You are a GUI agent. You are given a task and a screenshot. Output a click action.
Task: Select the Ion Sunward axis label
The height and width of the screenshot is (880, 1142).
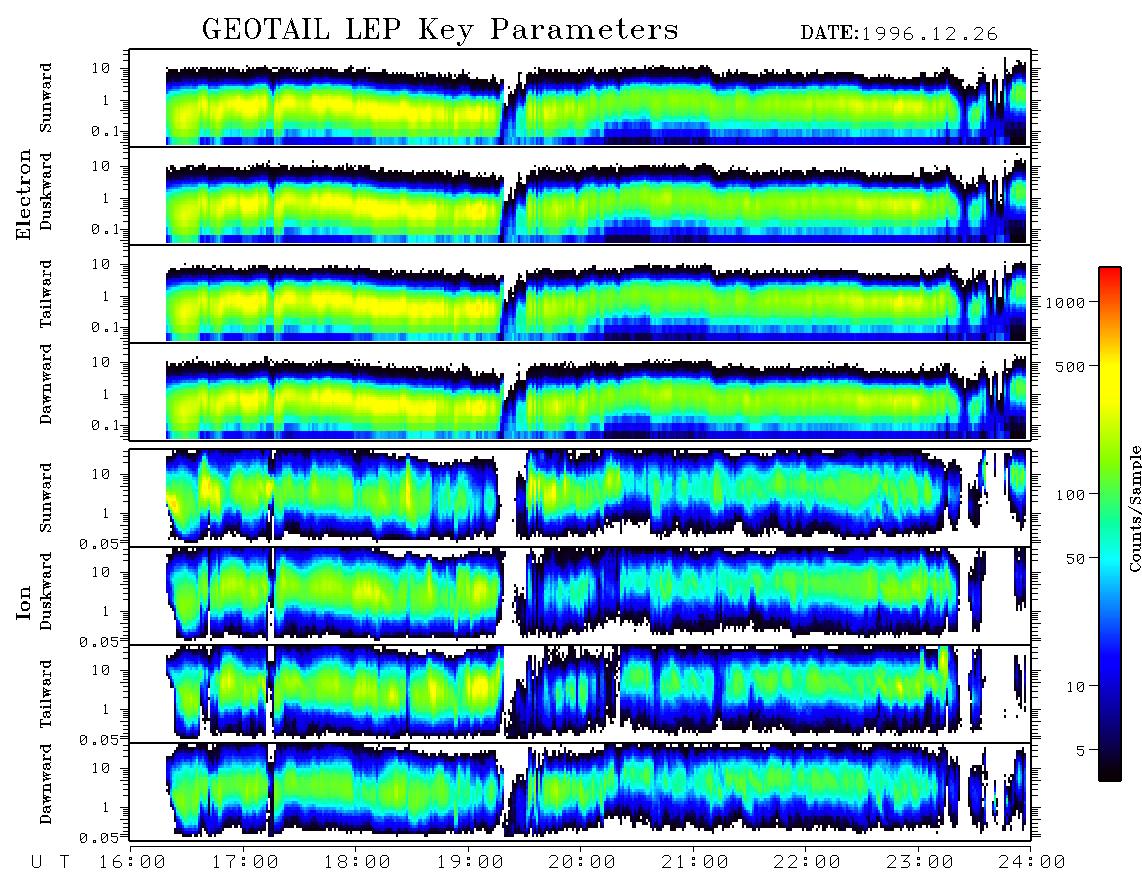46,497
